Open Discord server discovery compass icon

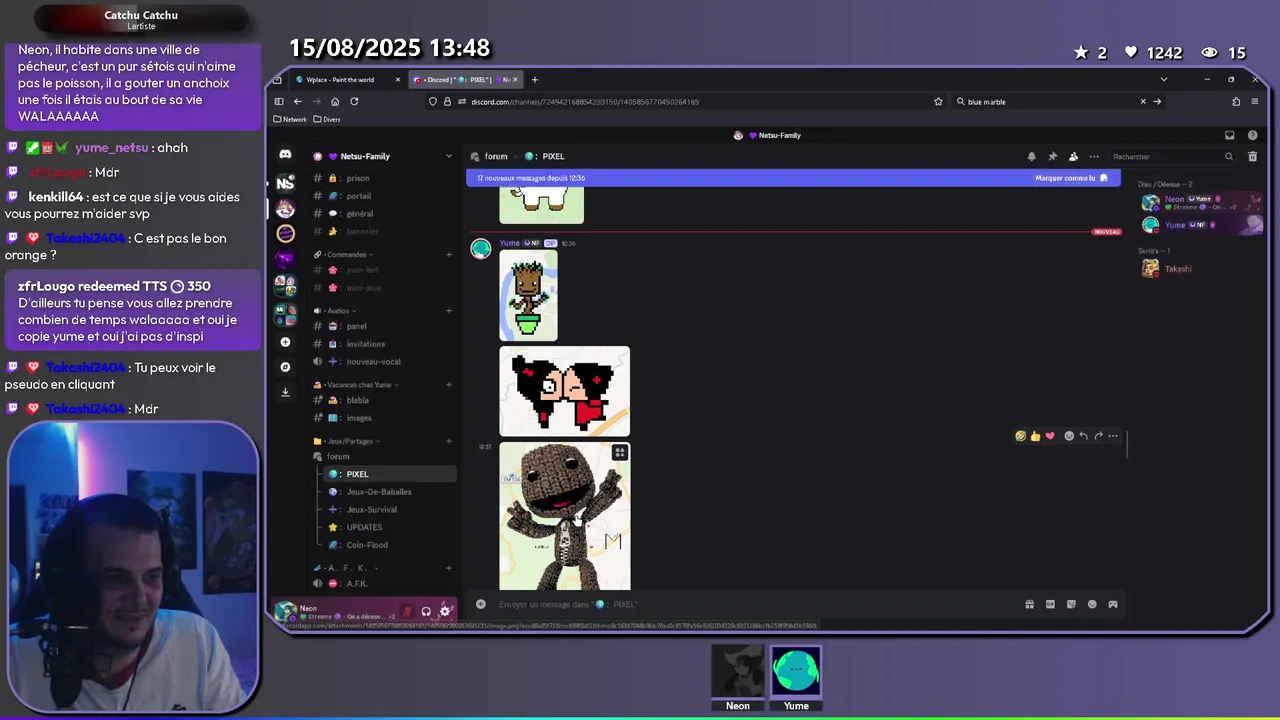click(285, 367)
